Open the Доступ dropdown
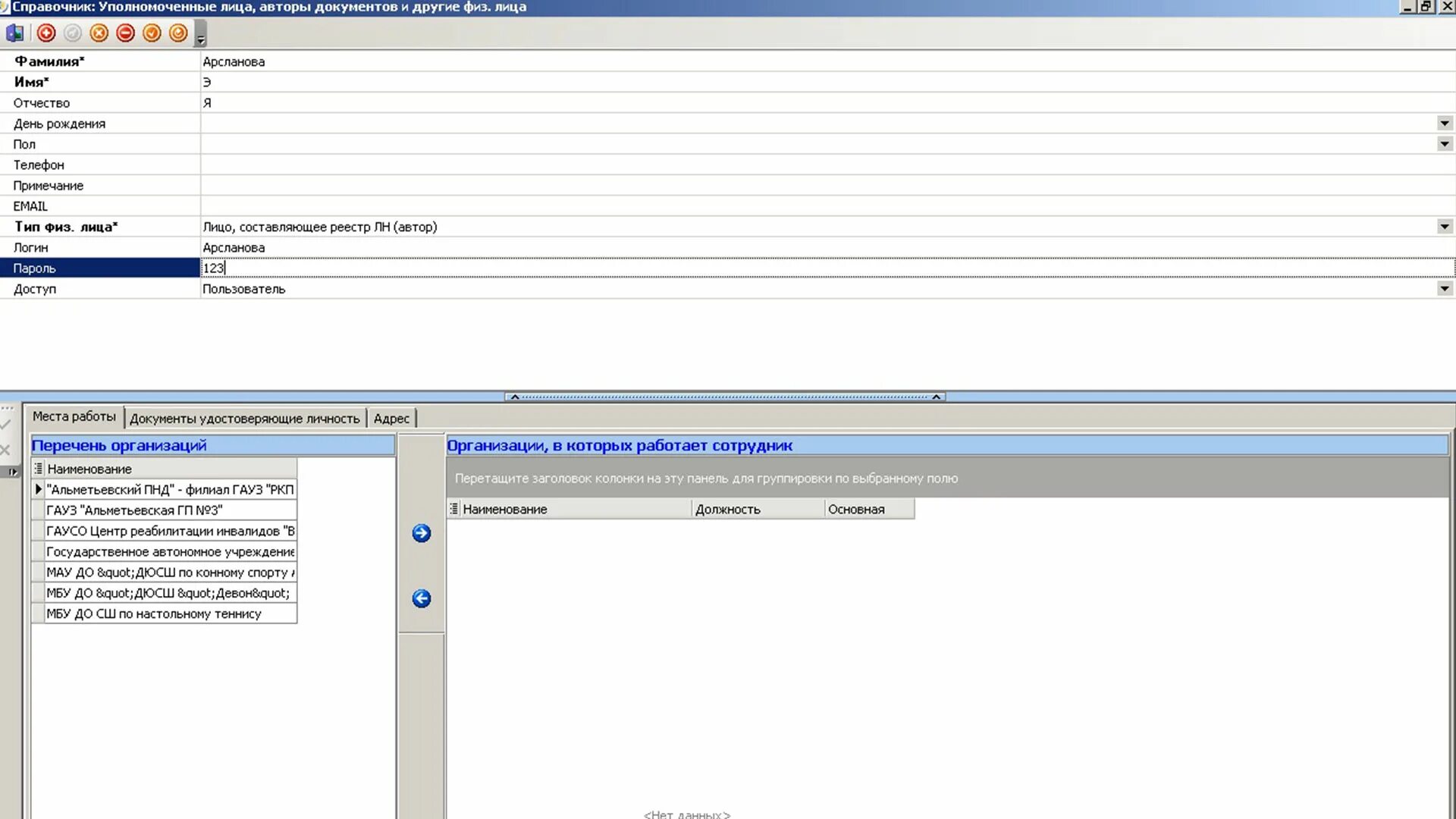This screenshot has height=819, width=1456. [x=1445, y=289]
